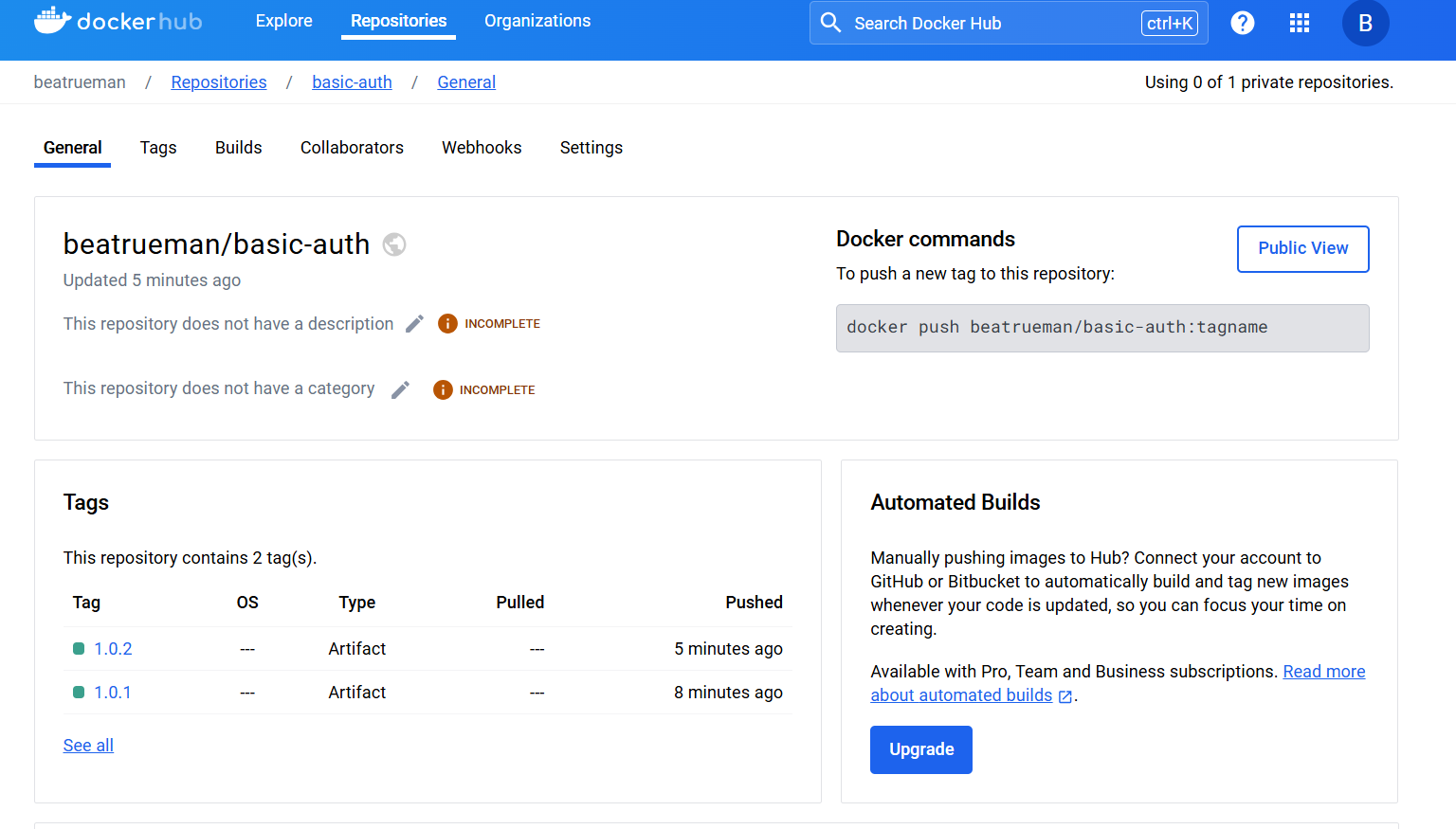Image resolution: width=1456 pixels, height=829 pixels.
Task: Open the tag 1.0.2 link
Action: [113, 649]
